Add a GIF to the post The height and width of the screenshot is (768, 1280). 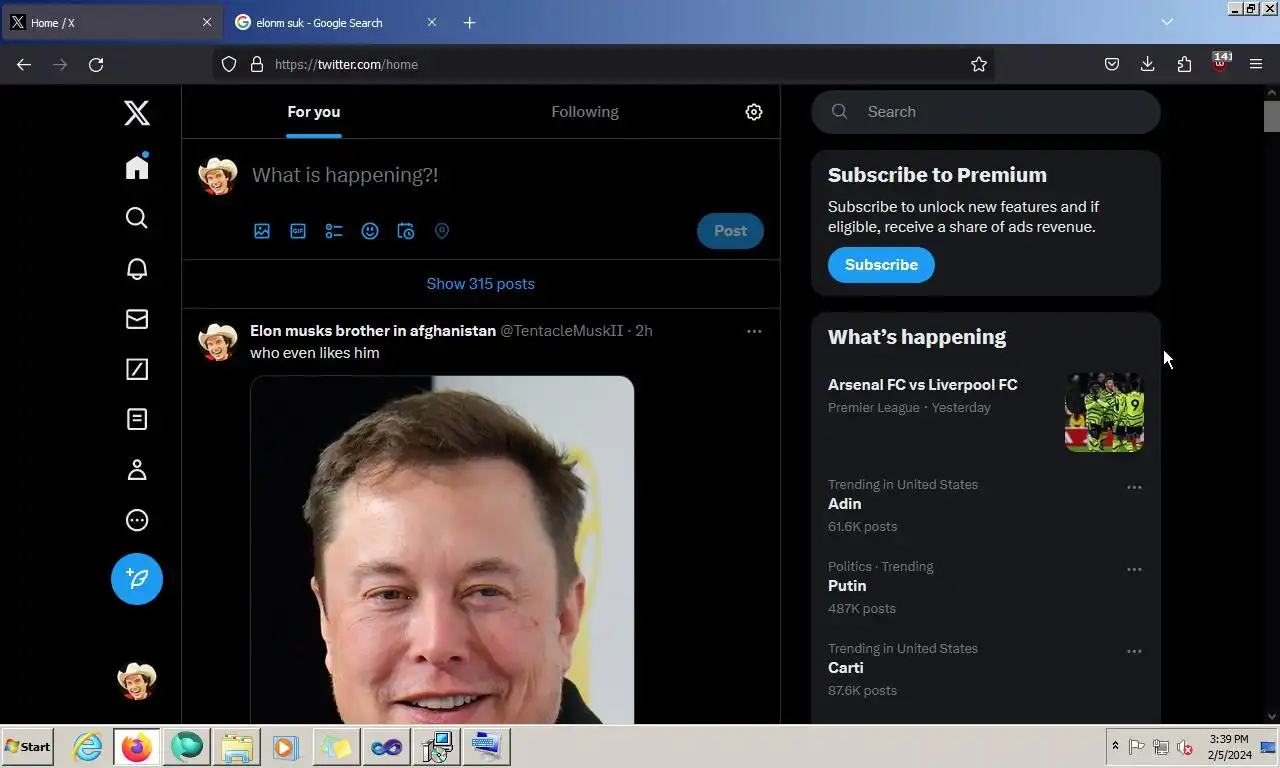pos(298,231)
